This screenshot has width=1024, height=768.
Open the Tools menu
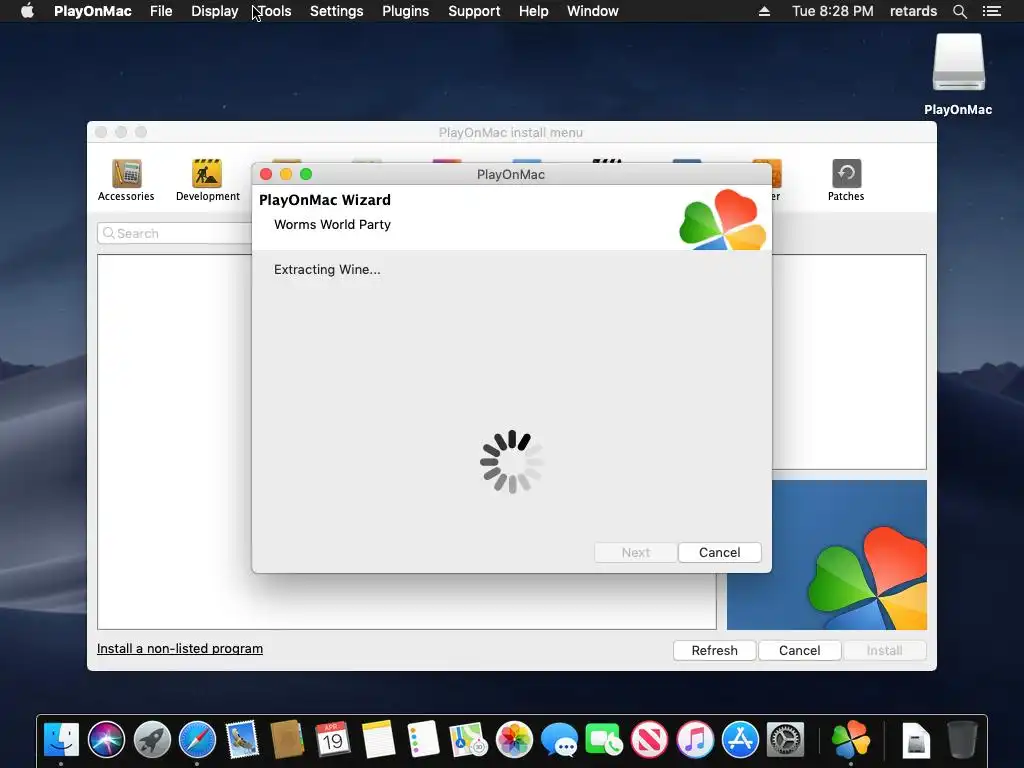tap(274, 11)
